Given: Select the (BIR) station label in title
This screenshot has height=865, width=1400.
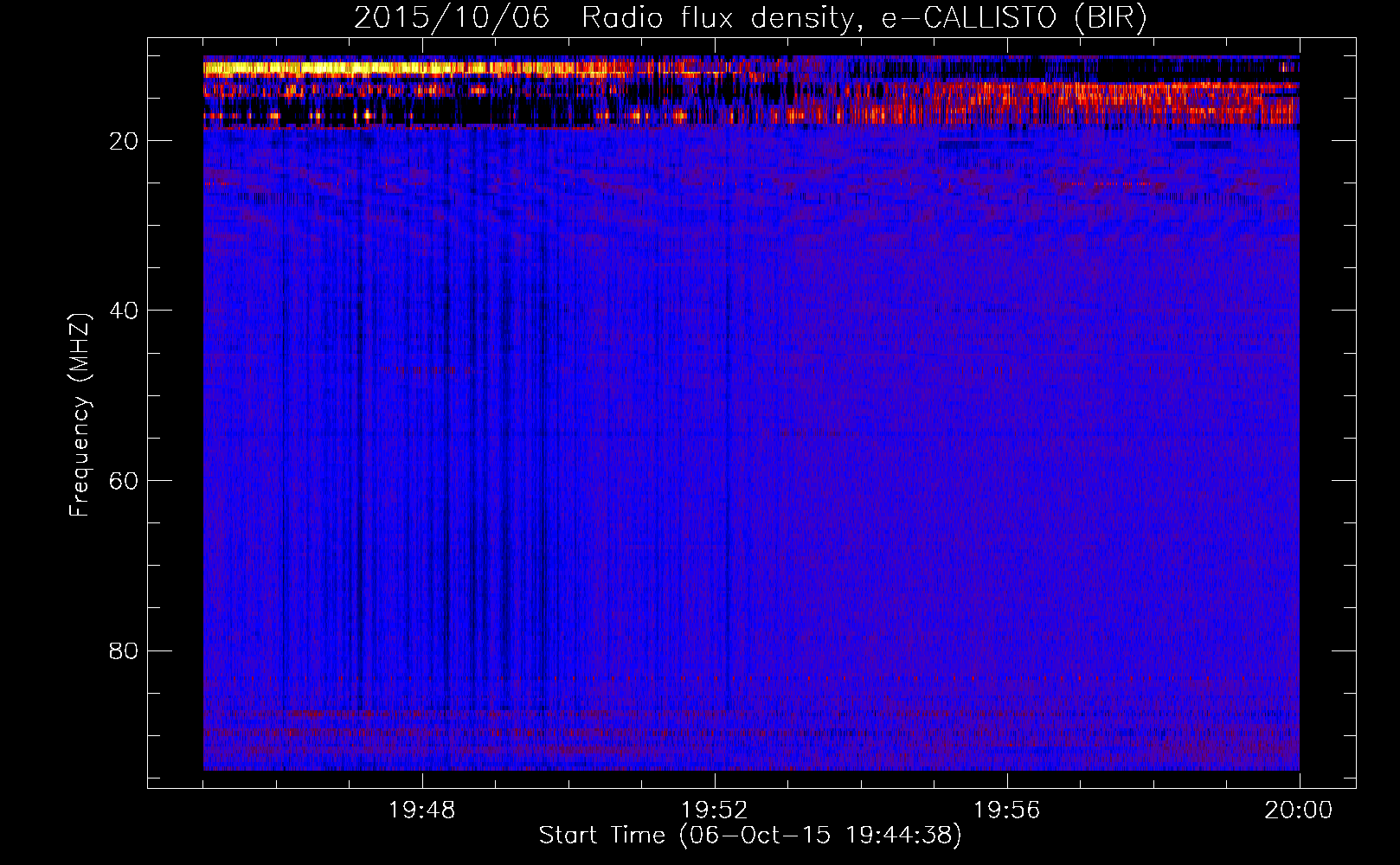Looking at the screenshot, I should 1110,18.
